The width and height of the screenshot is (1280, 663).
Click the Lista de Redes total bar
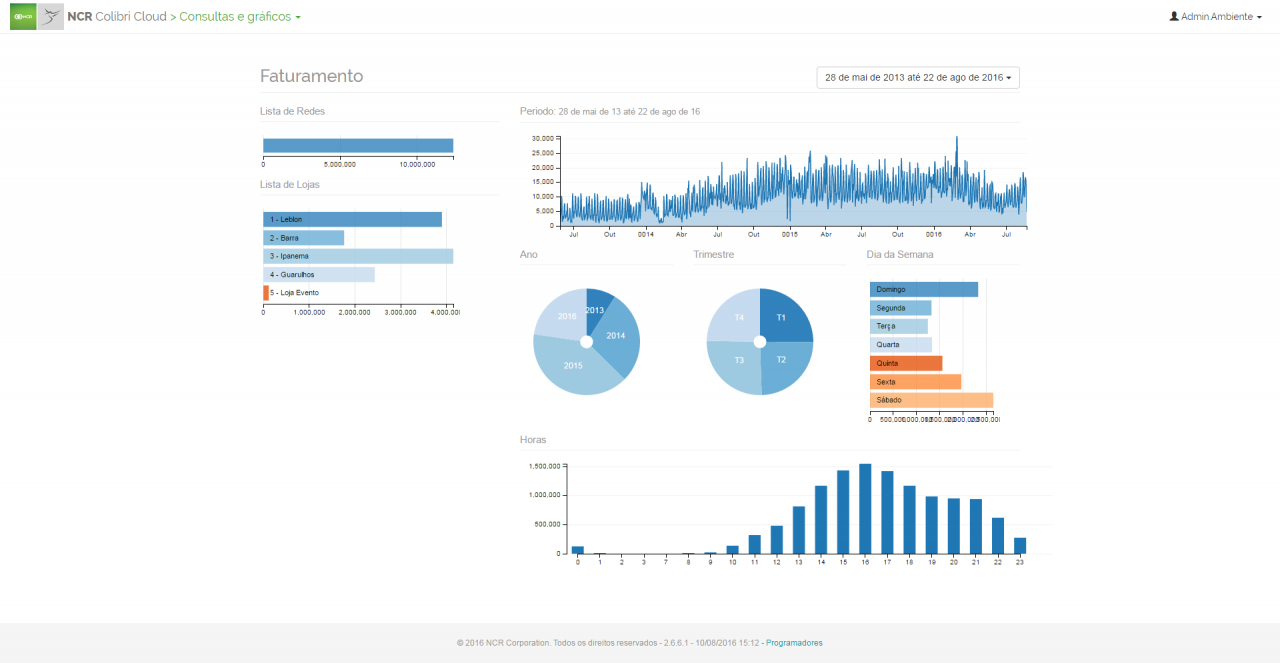click(x=357, y=146)
